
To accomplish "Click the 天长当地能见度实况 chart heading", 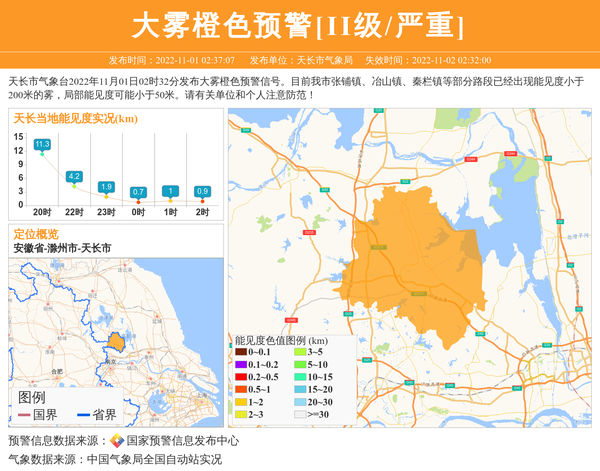I will (75, 118).
